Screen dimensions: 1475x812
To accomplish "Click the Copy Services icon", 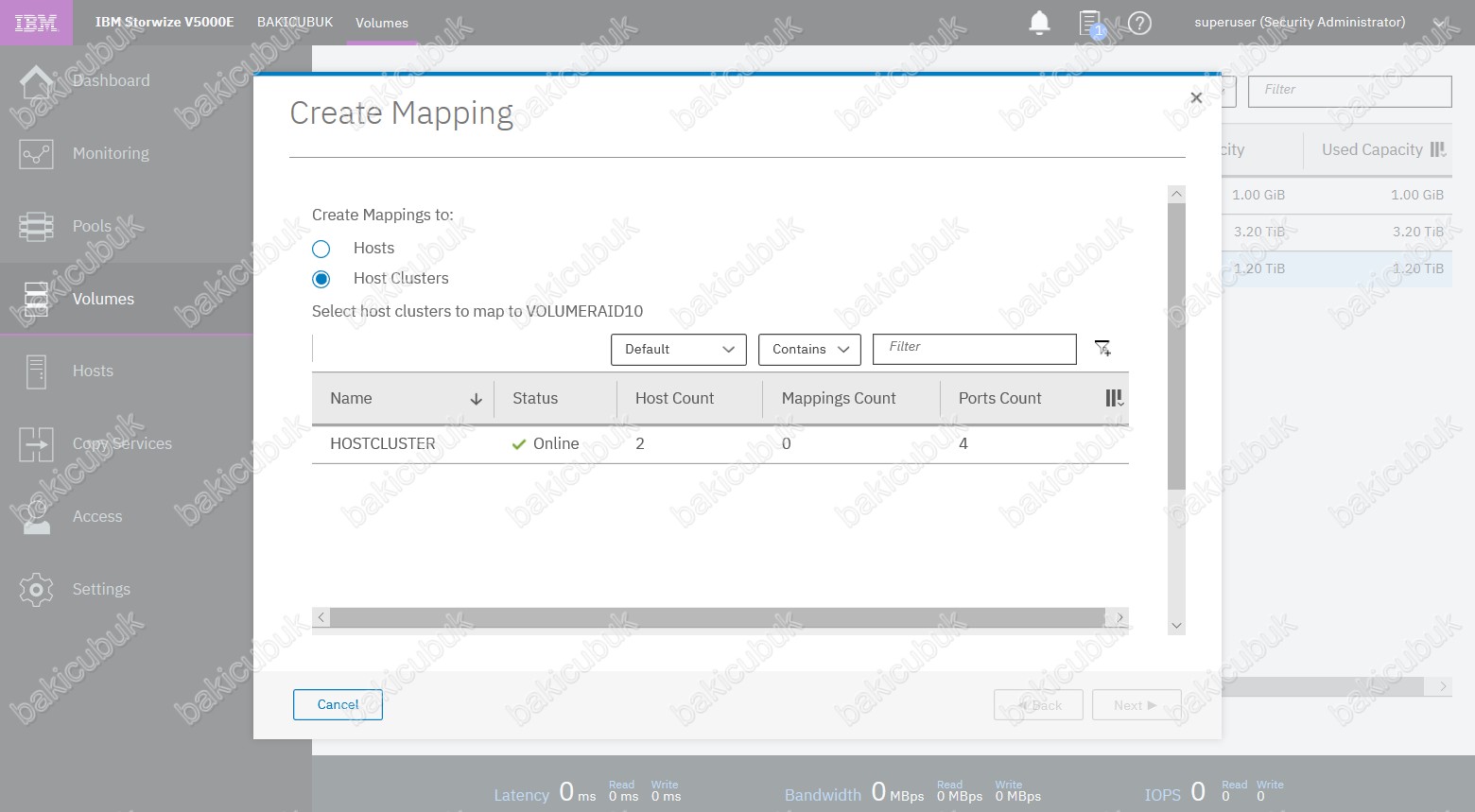I will click(36, 444).
